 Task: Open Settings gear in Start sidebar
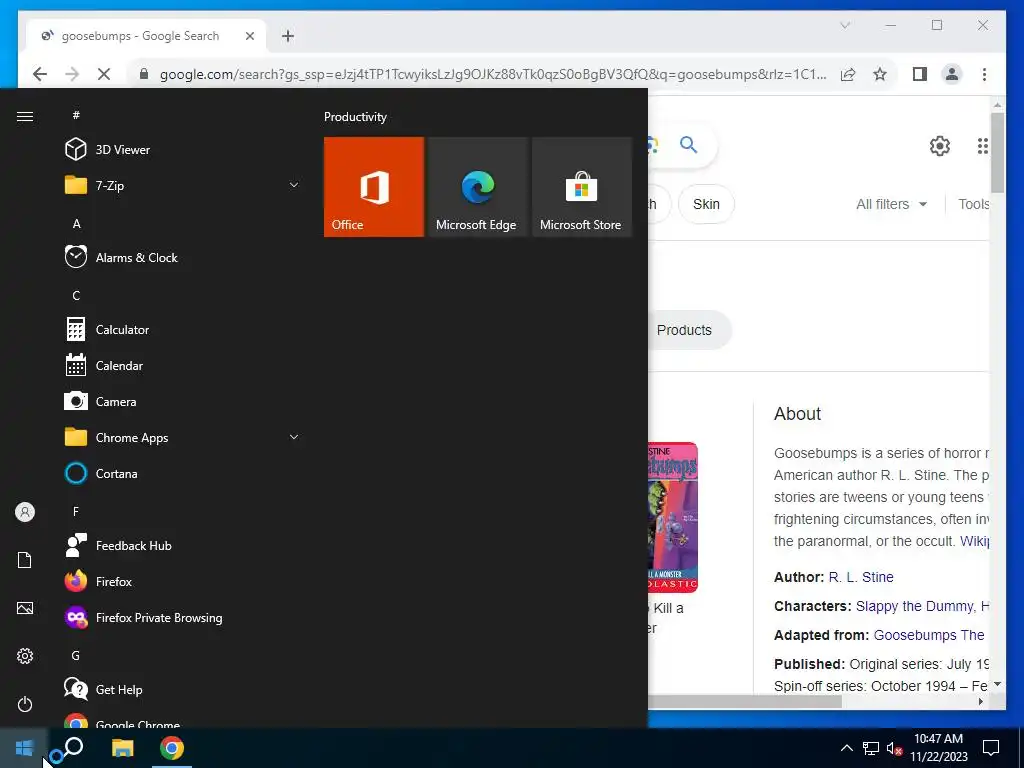(x=25, y=656)
